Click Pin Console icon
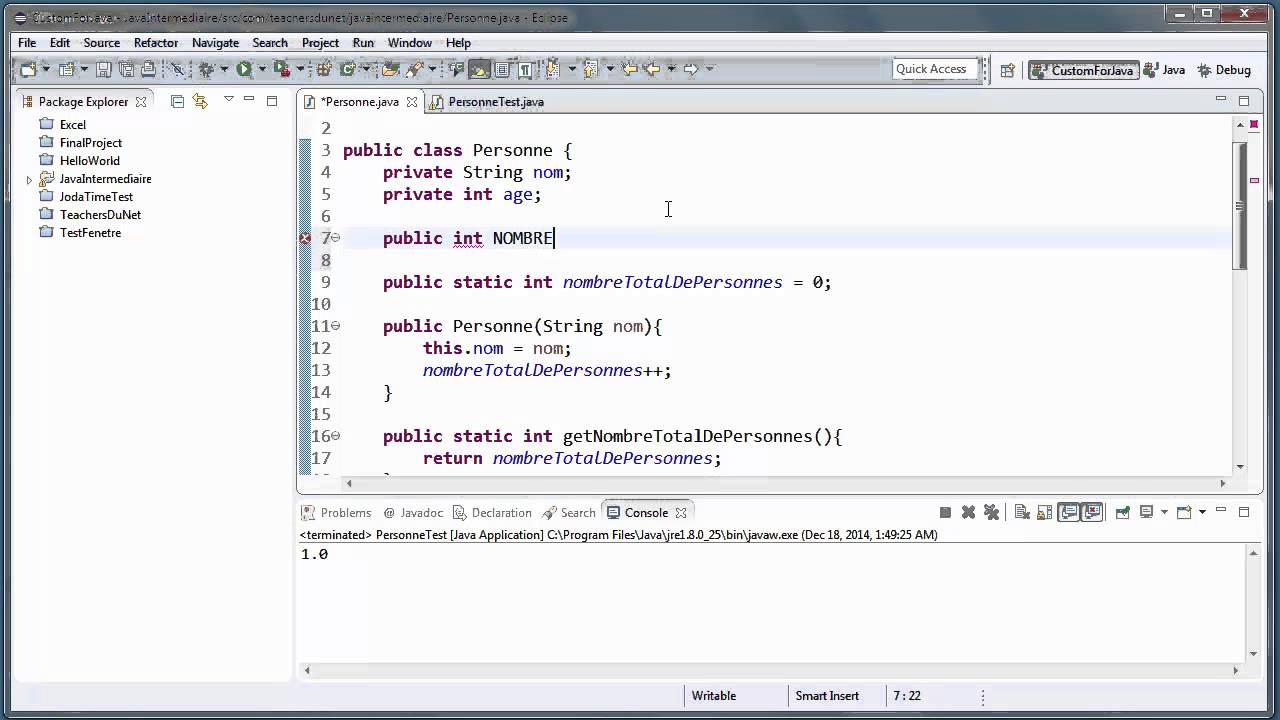The image size is (1280, 720). pyautogui.click(x=1122, y=512)
